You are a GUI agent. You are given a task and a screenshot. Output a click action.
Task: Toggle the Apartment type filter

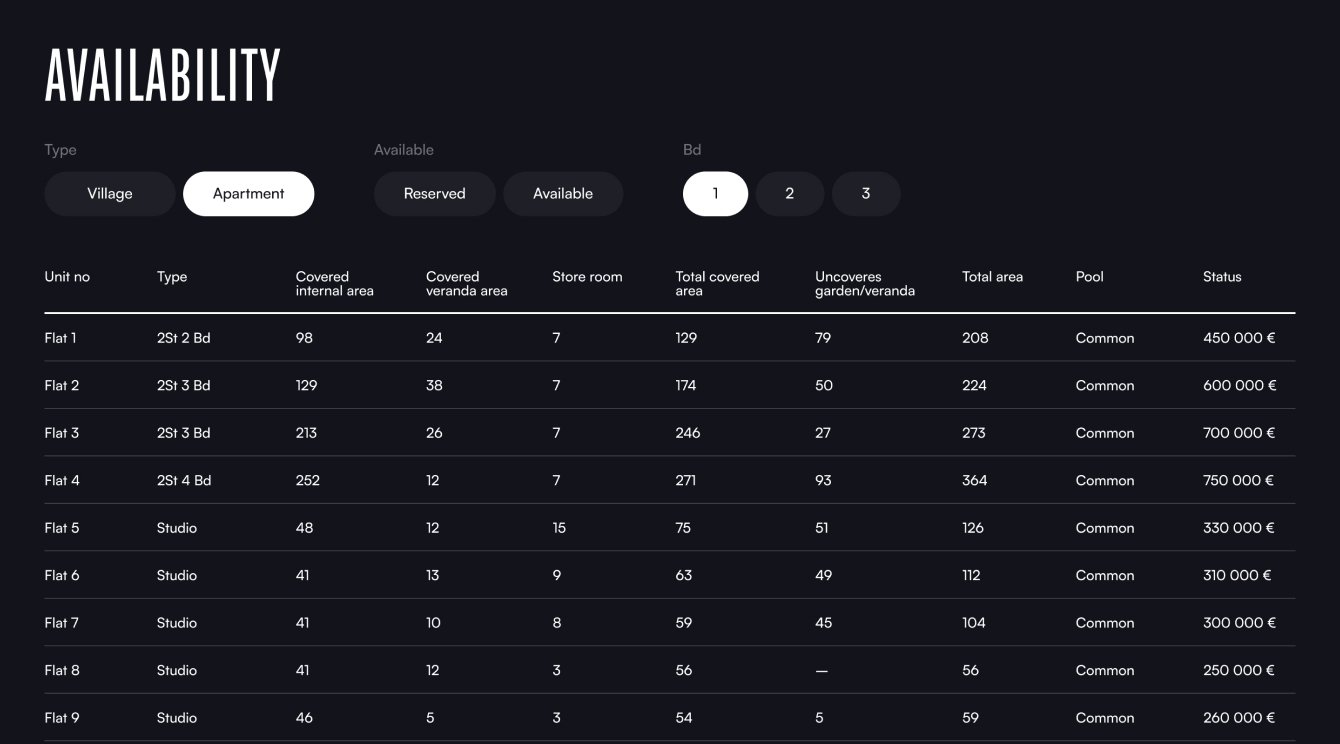(x=248, y=194)
